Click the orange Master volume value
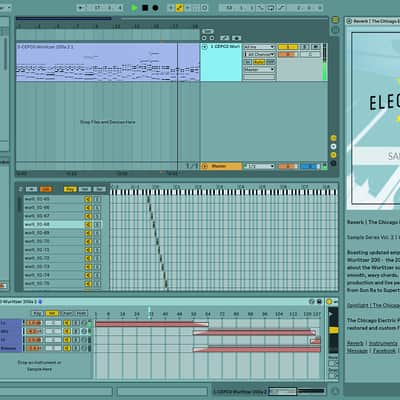 (x=288, y=166)
